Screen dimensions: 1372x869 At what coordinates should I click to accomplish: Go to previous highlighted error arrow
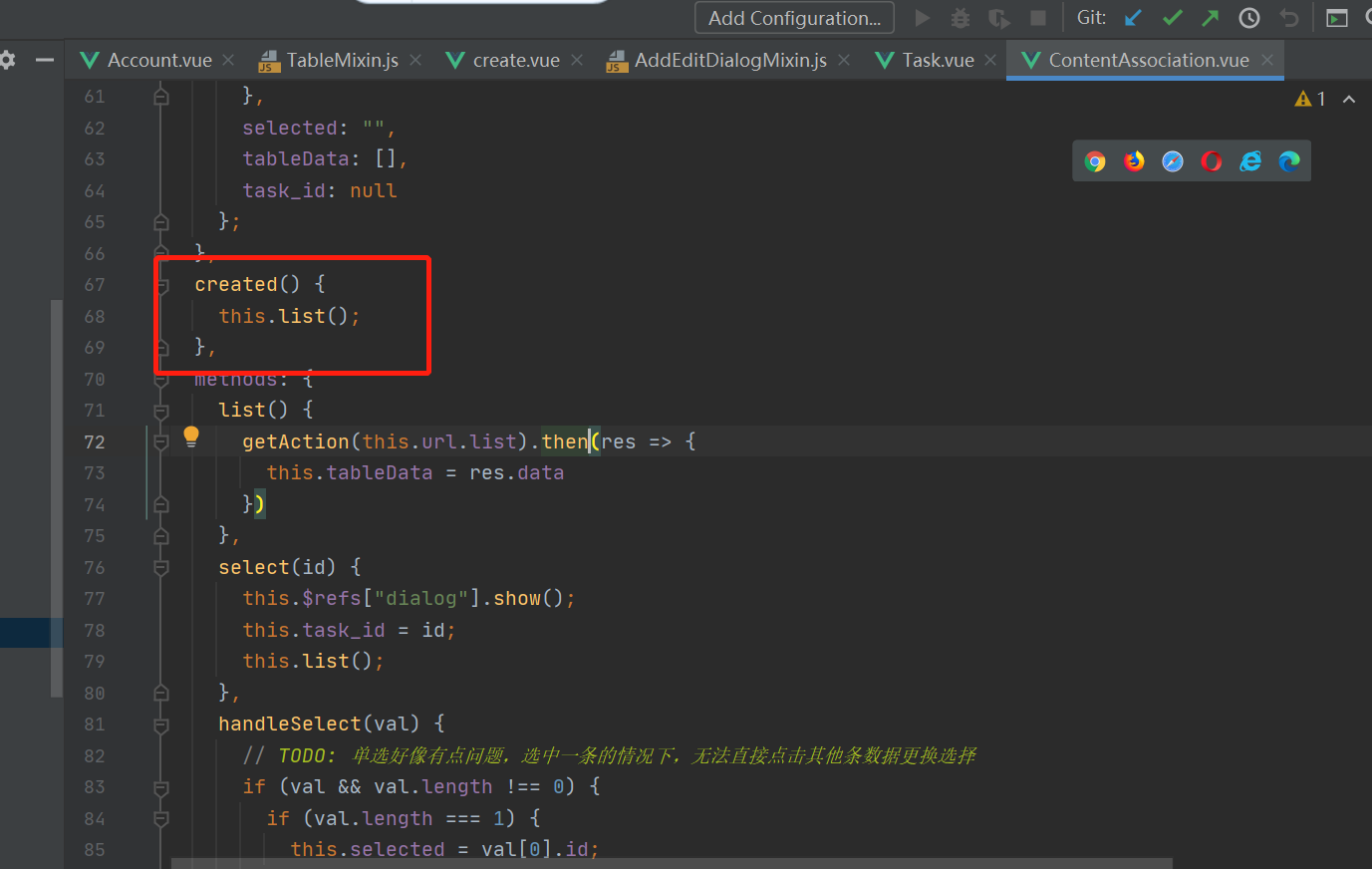tap(1349, 99)
